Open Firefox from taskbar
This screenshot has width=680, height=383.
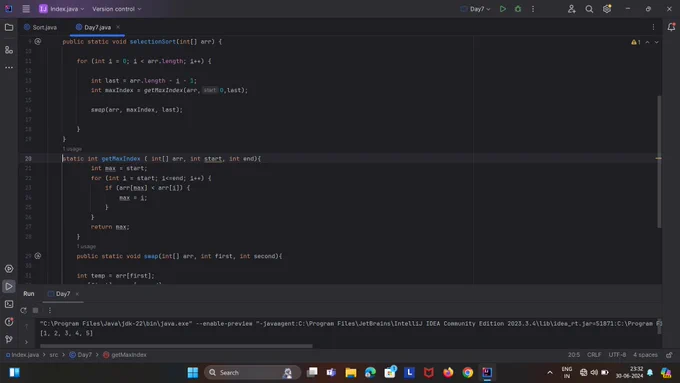click(x=448, y=373)
